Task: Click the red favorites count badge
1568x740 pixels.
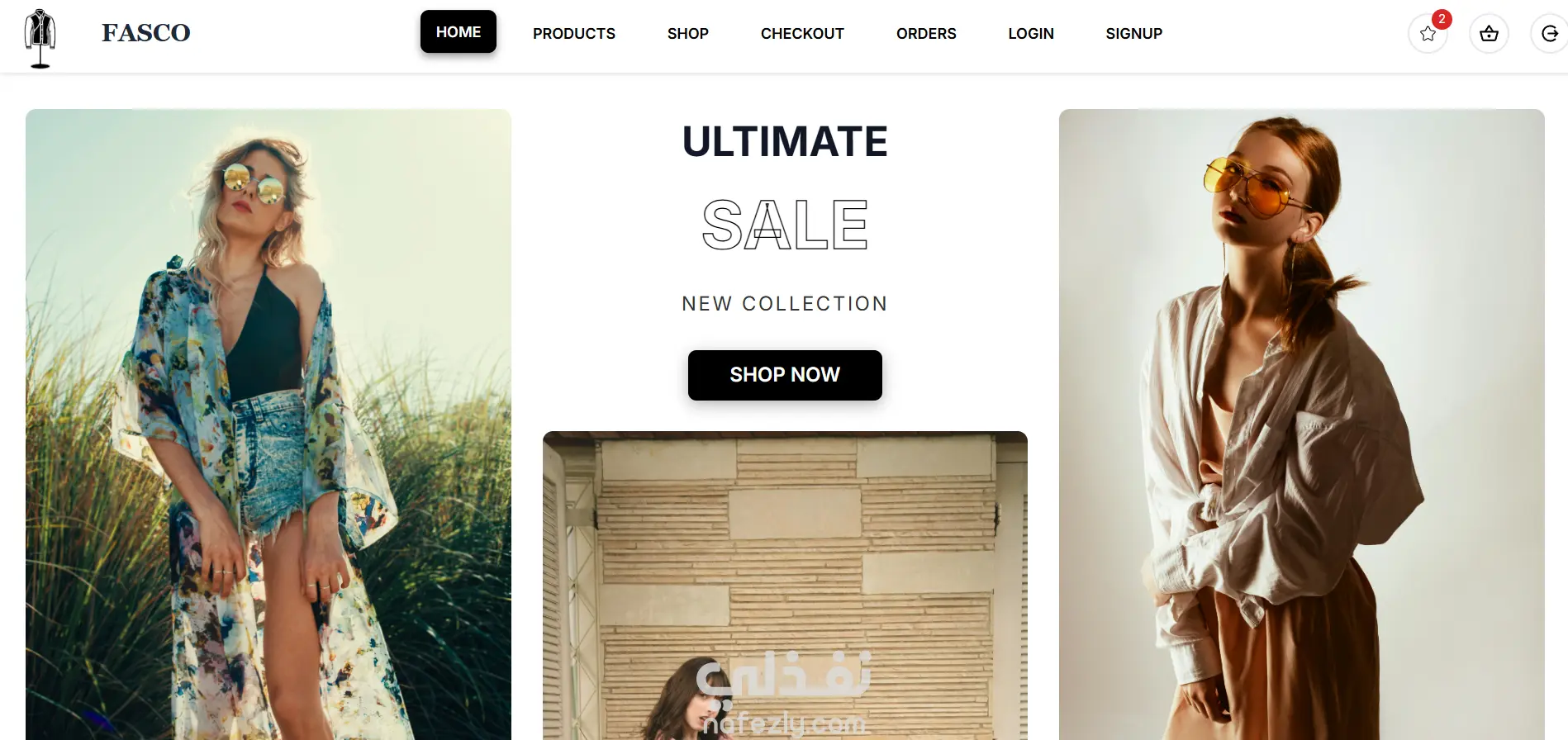Action: (x=1442, y=19)
